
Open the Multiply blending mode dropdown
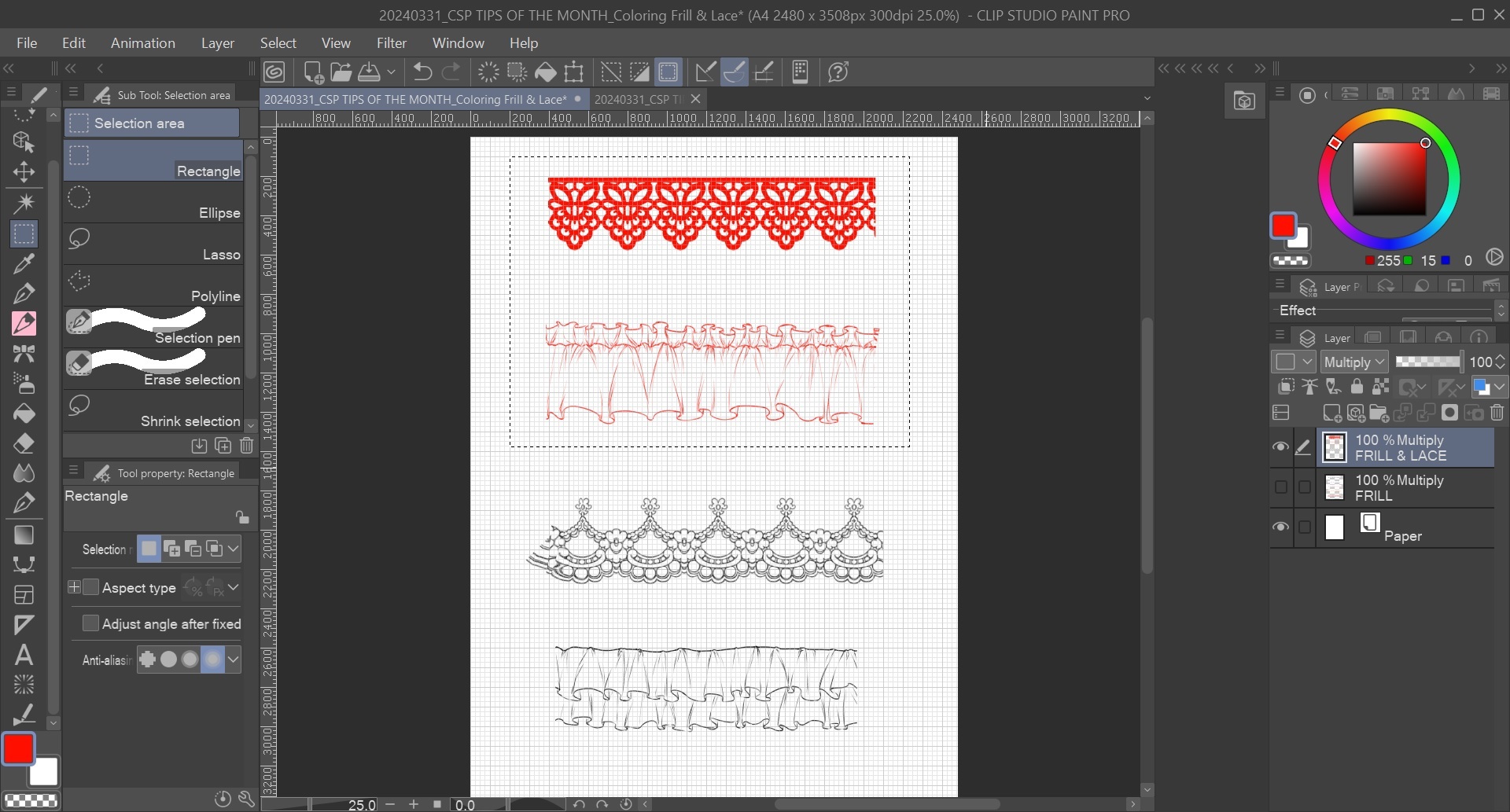coord(1353,362)
